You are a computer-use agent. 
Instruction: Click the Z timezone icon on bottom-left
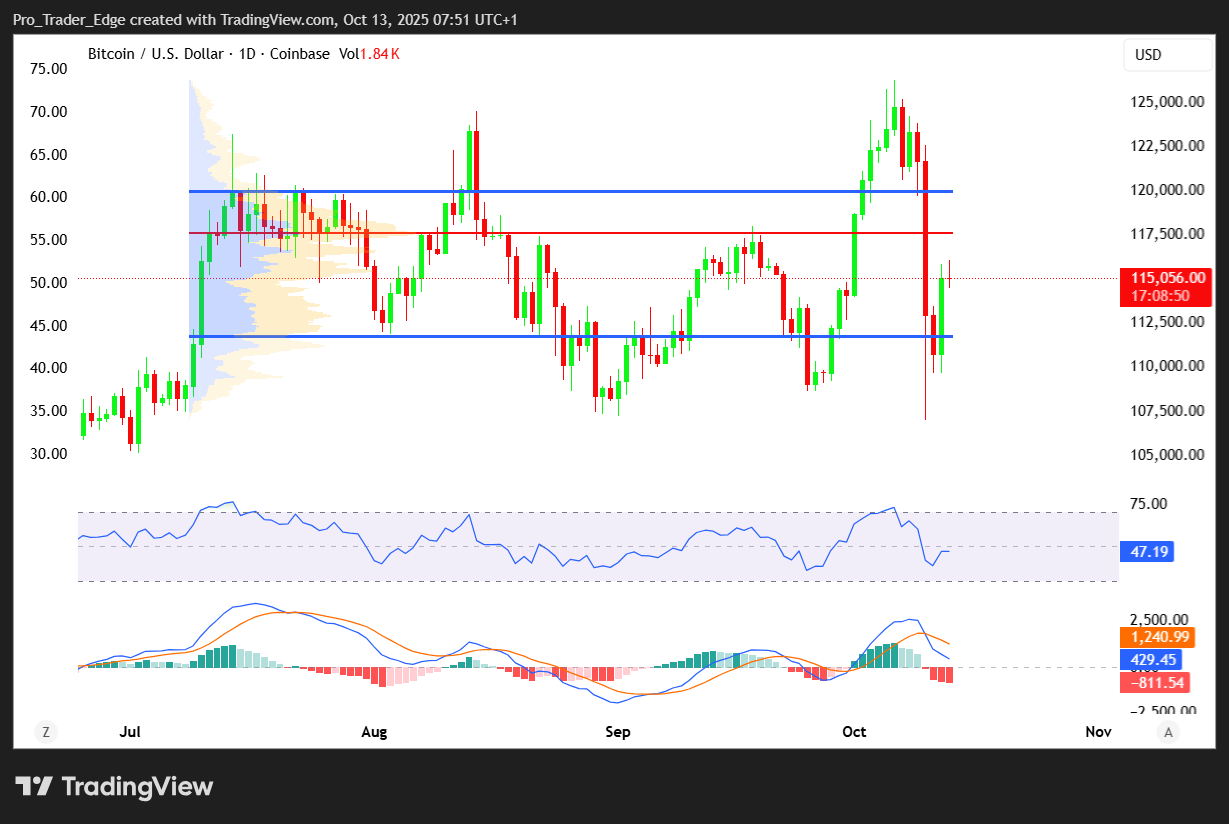pyautogui.click(x=45, y=732)
